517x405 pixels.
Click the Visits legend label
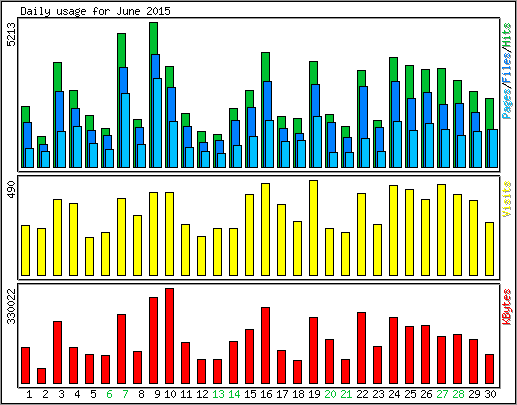click(x=507, y=199)
